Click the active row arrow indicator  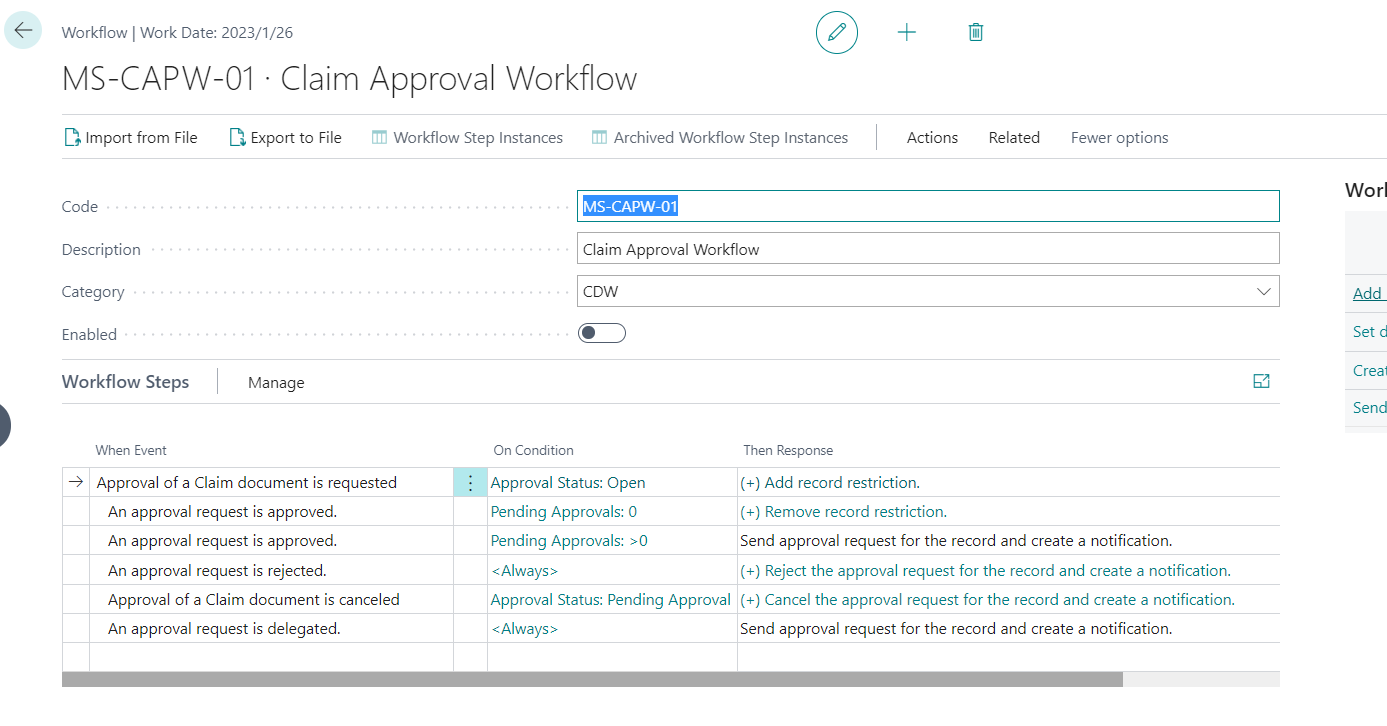click(76, 481)
